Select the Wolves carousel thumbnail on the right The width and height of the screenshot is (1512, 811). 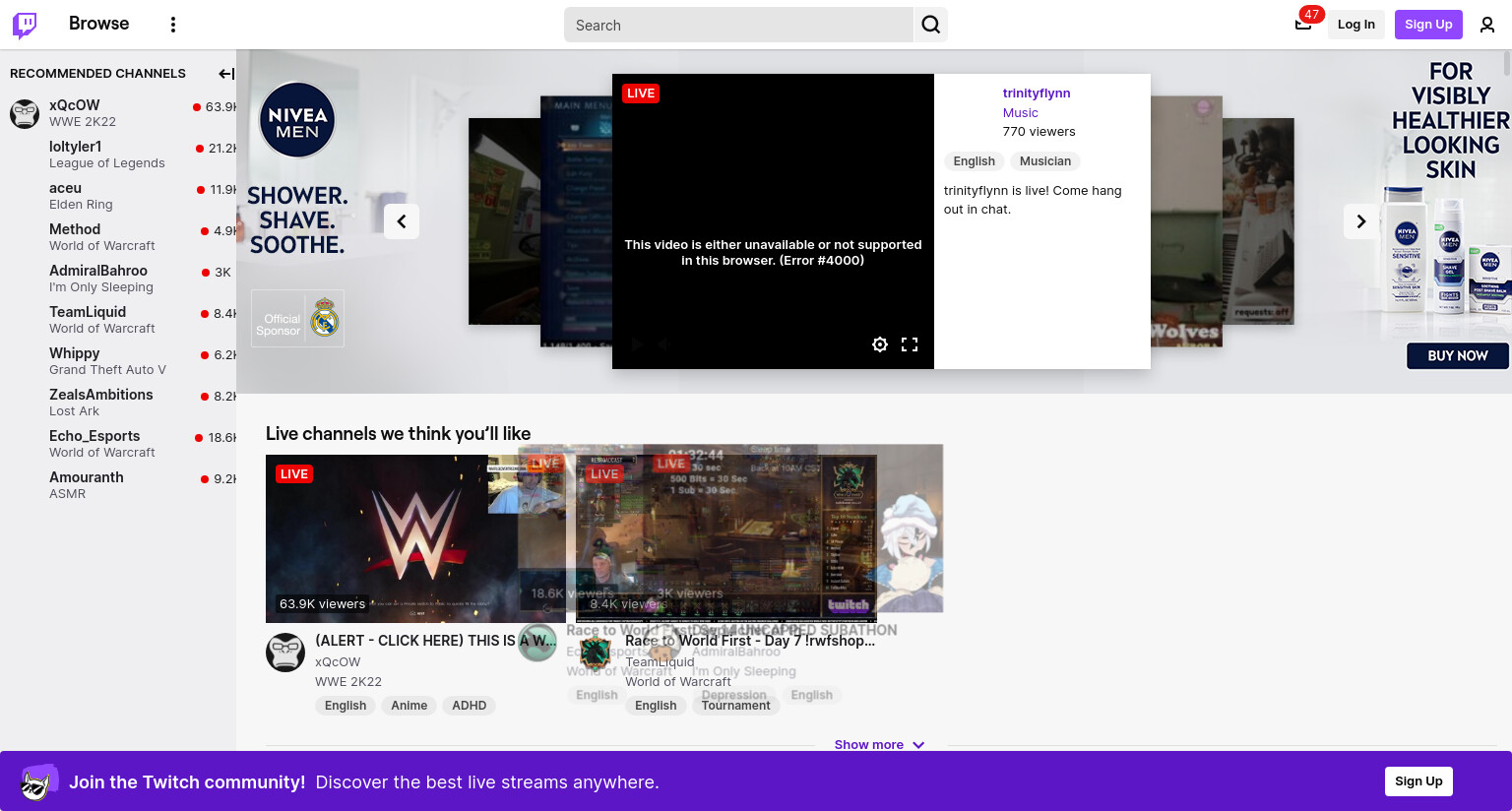tap(1186, 221)
